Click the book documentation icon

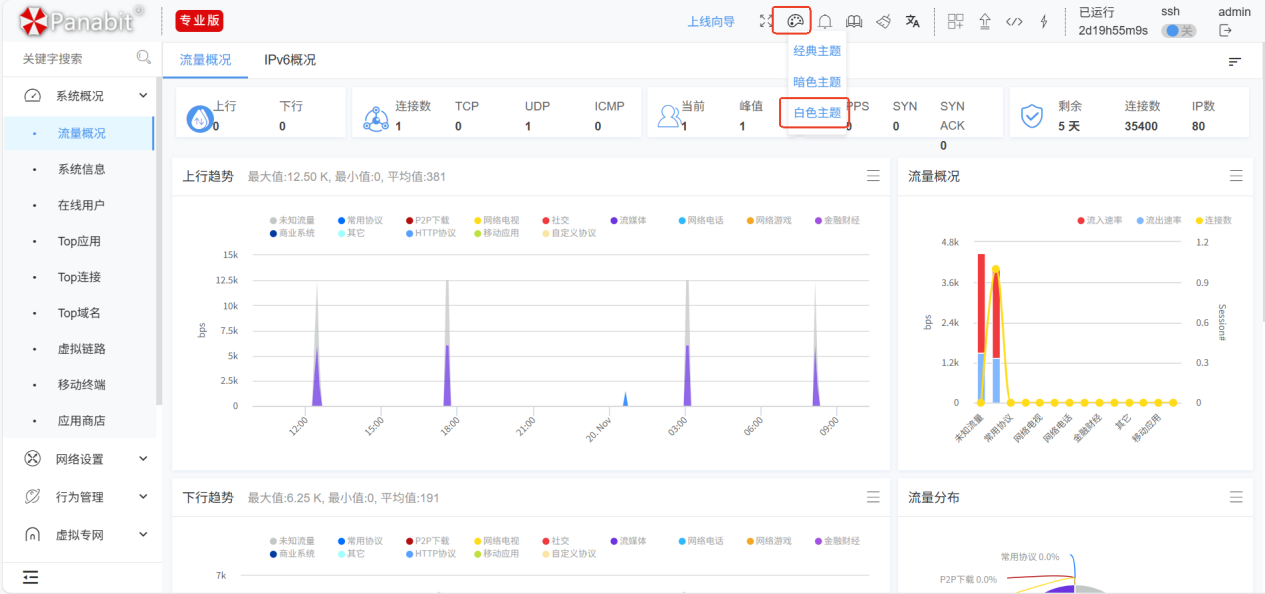(854, 21)
